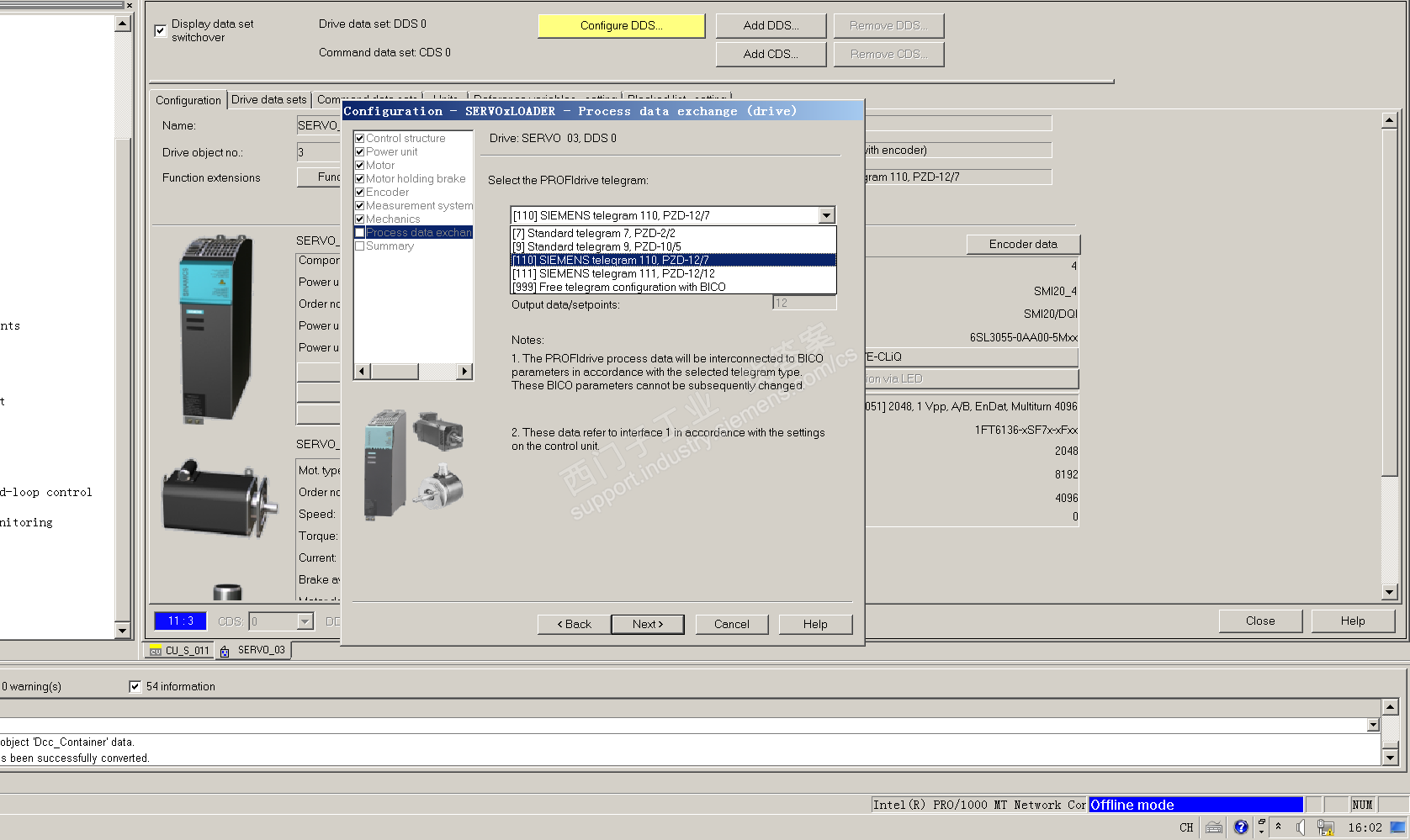
Task: Open the network warning tray icon
Action: pos(1326,827)
